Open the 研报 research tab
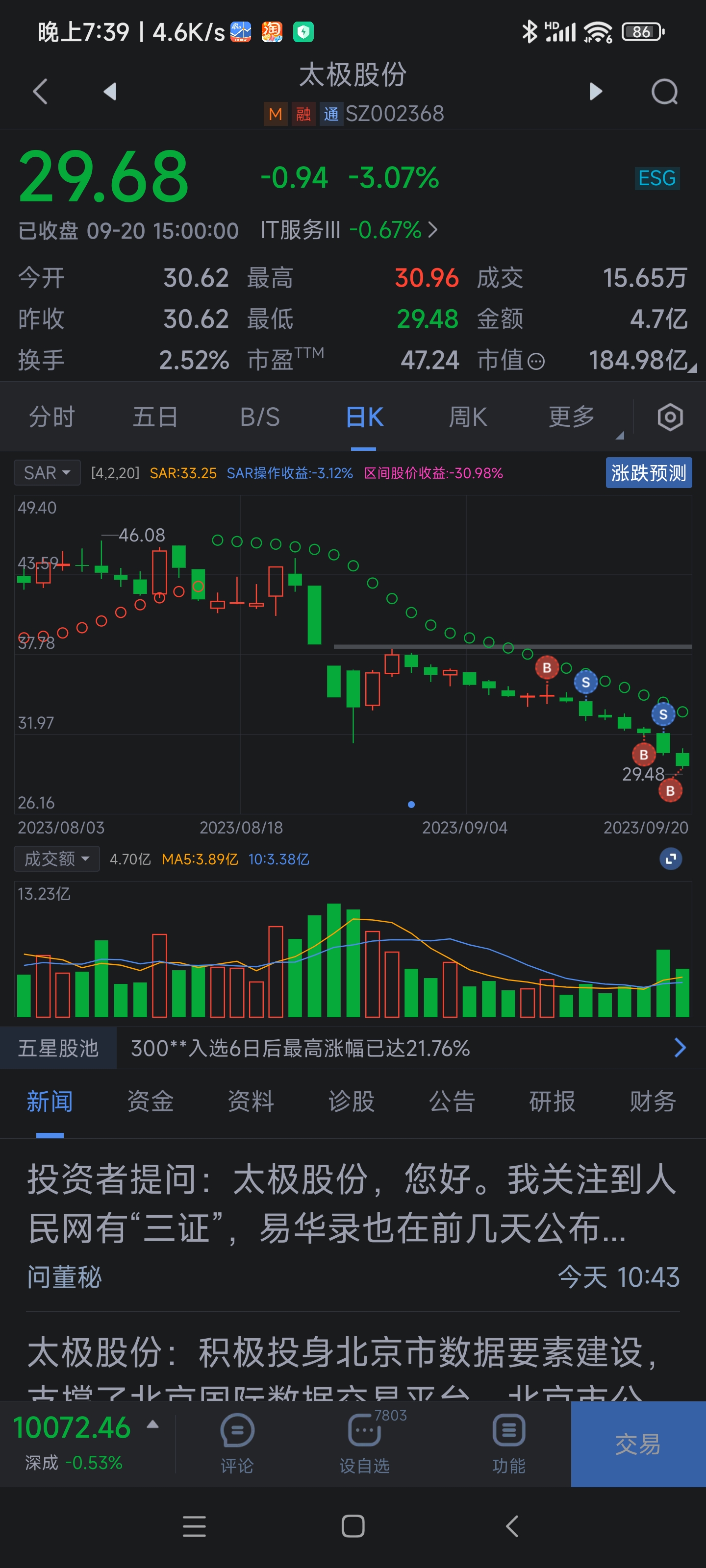The width and height of the screenshot is (706, 1568). (553, 1102)
